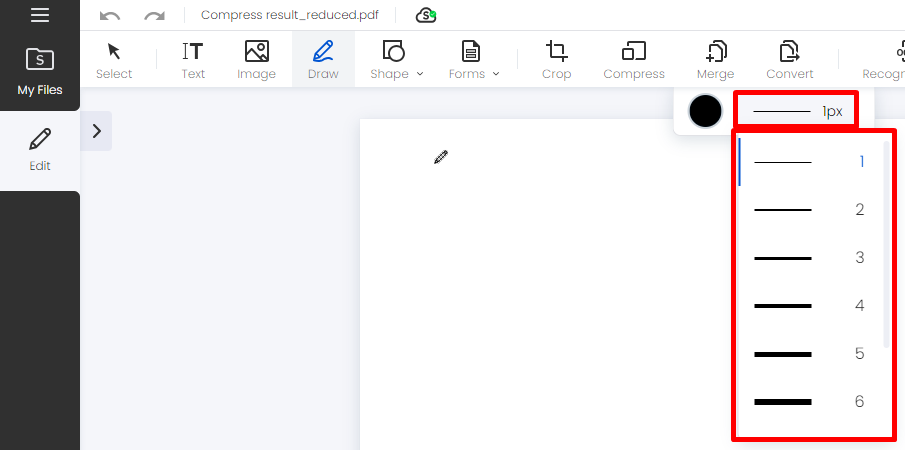Switch to the Edit sidebar tab
The image size is (905, 450).
(x=40, y=150)
